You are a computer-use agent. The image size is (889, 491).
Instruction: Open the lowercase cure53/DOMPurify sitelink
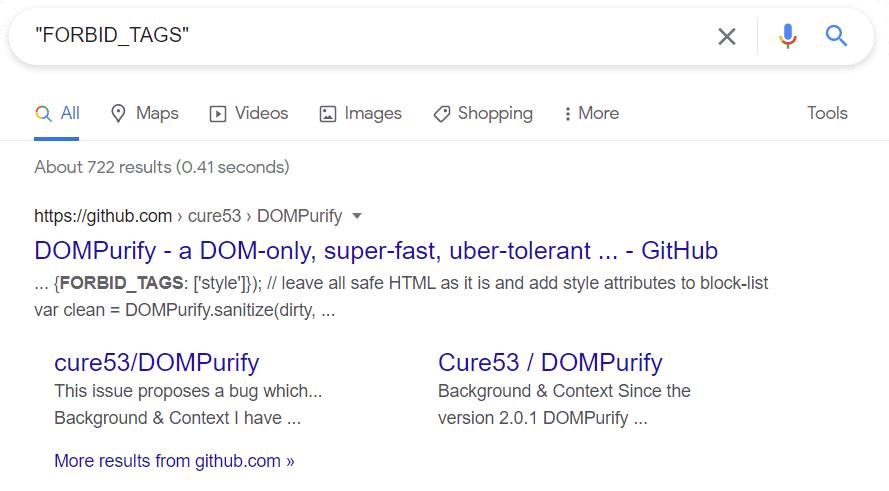click(156, 362)
